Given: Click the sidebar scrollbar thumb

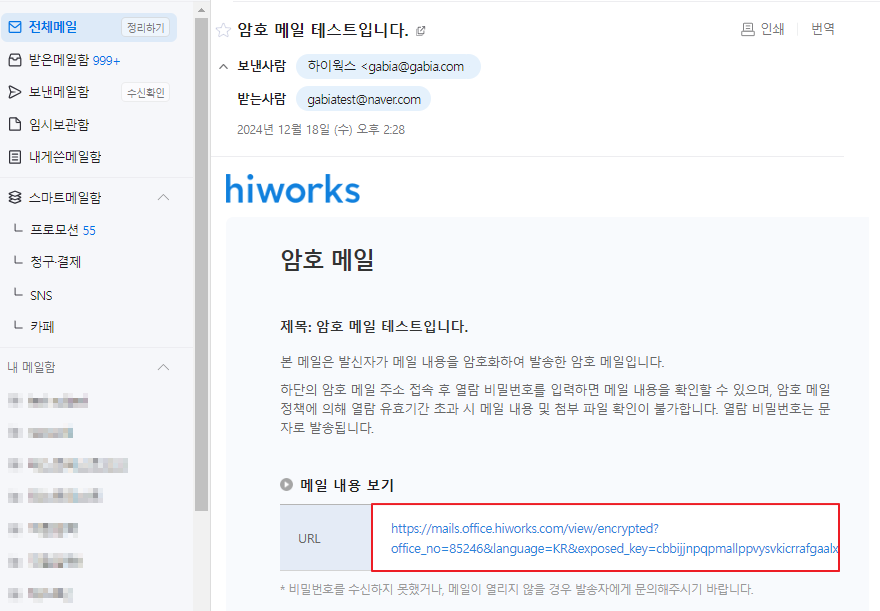Looking at the screenshot, I should coord(201,264).
